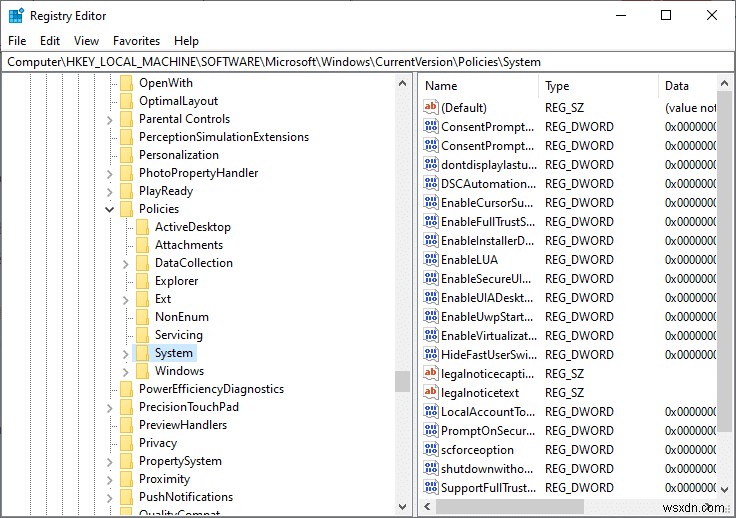Collapse the Policies tree node
The height and width of the screenshot is (518, 736).
coord(109,209)
